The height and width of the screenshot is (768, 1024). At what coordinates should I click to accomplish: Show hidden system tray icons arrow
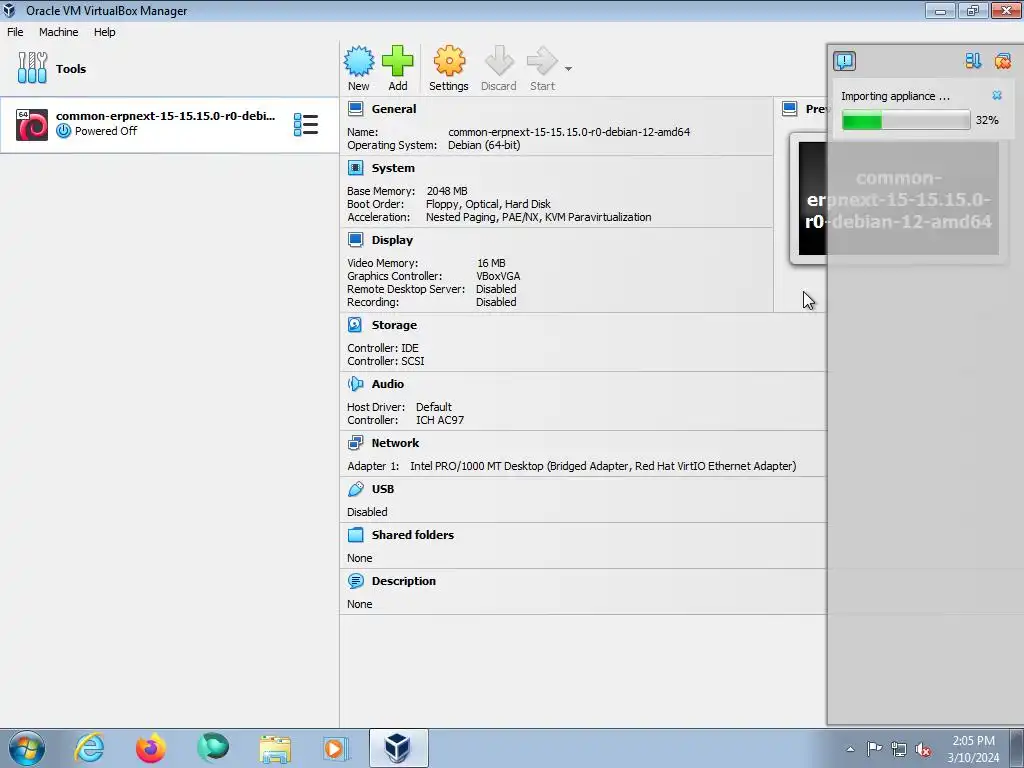click(x=850, y=750)
